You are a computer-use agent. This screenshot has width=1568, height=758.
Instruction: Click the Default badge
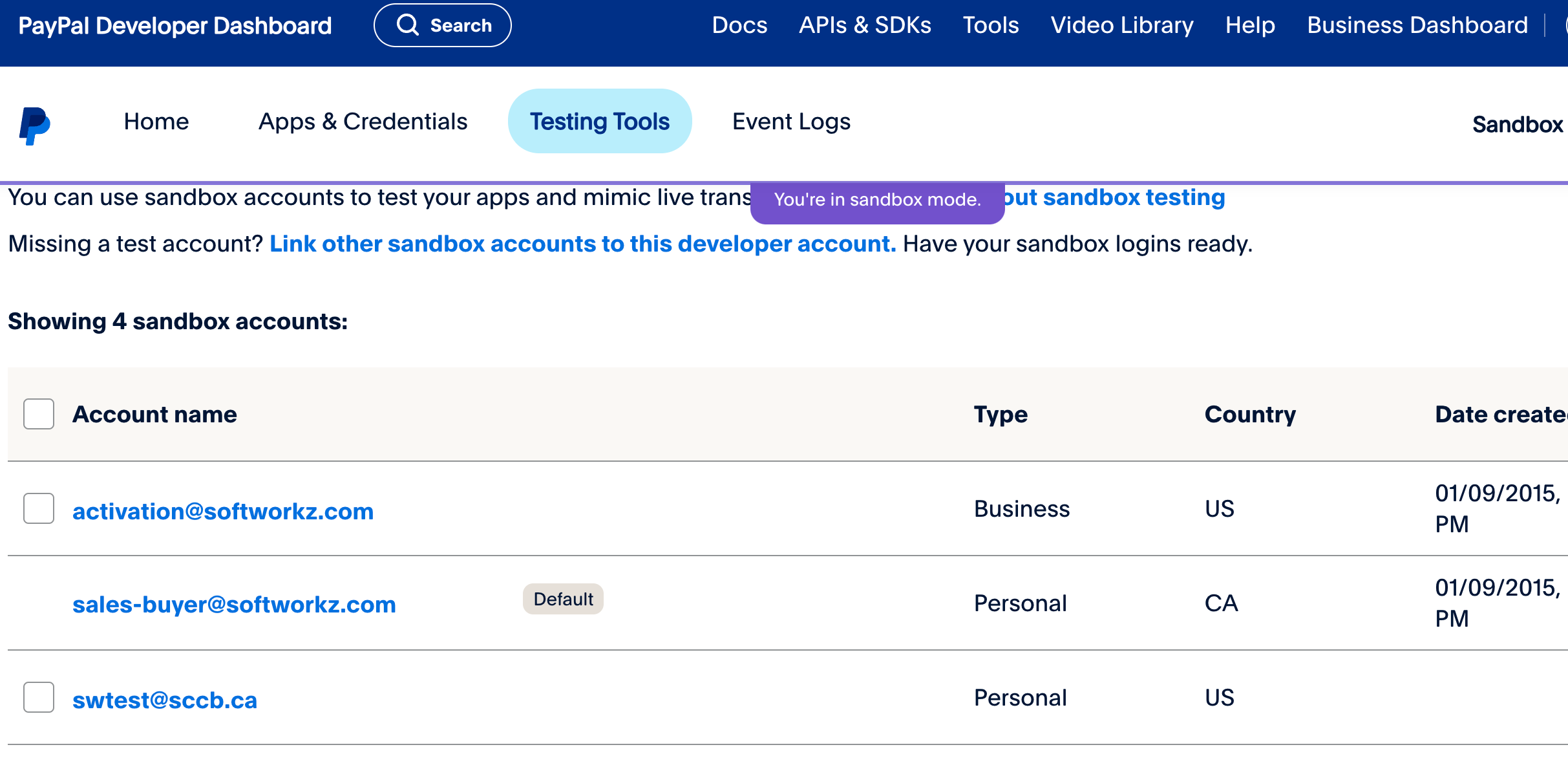[x=563, y=599]
